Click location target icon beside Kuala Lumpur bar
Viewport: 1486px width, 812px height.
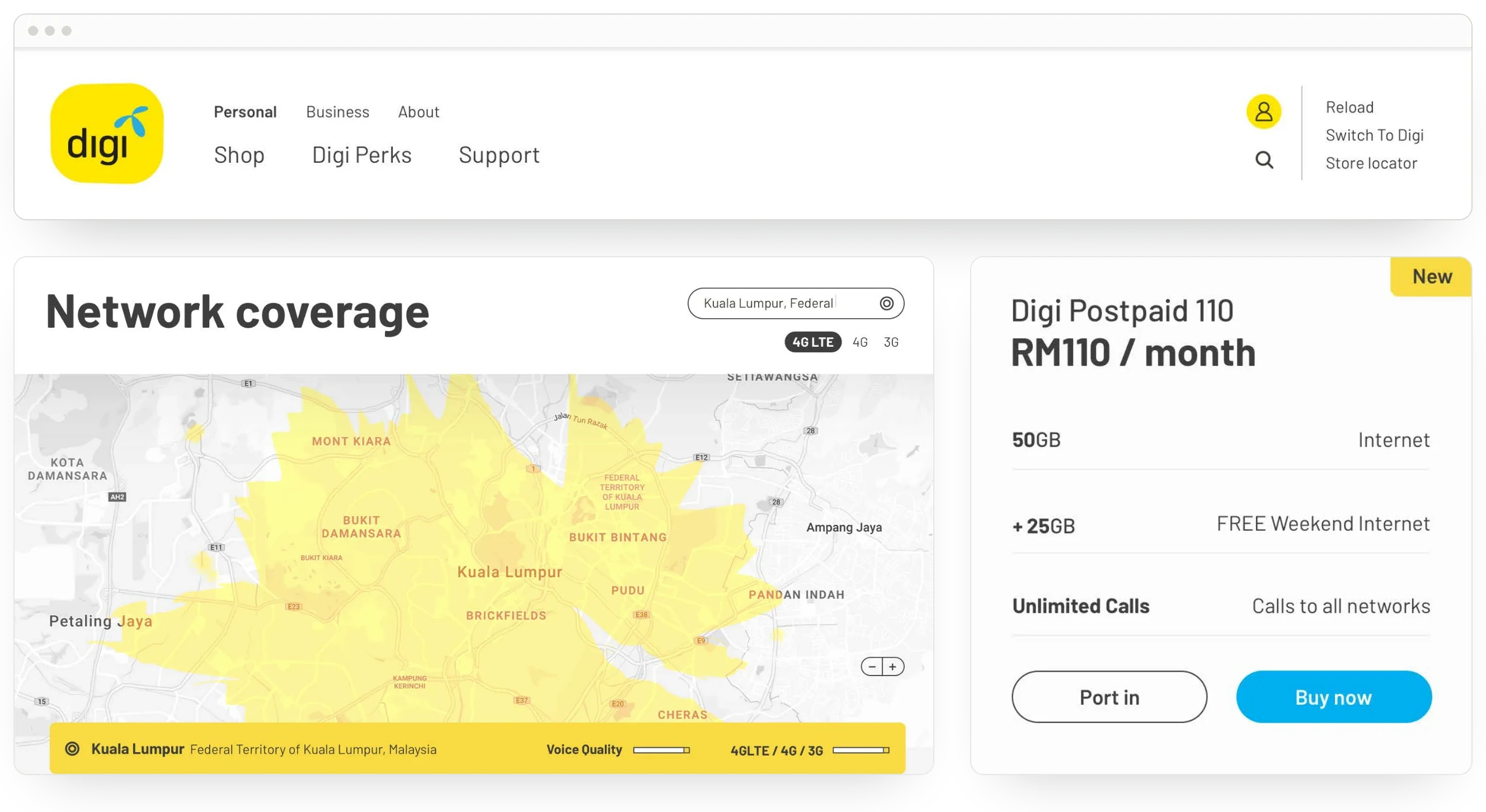coord(72,749)
